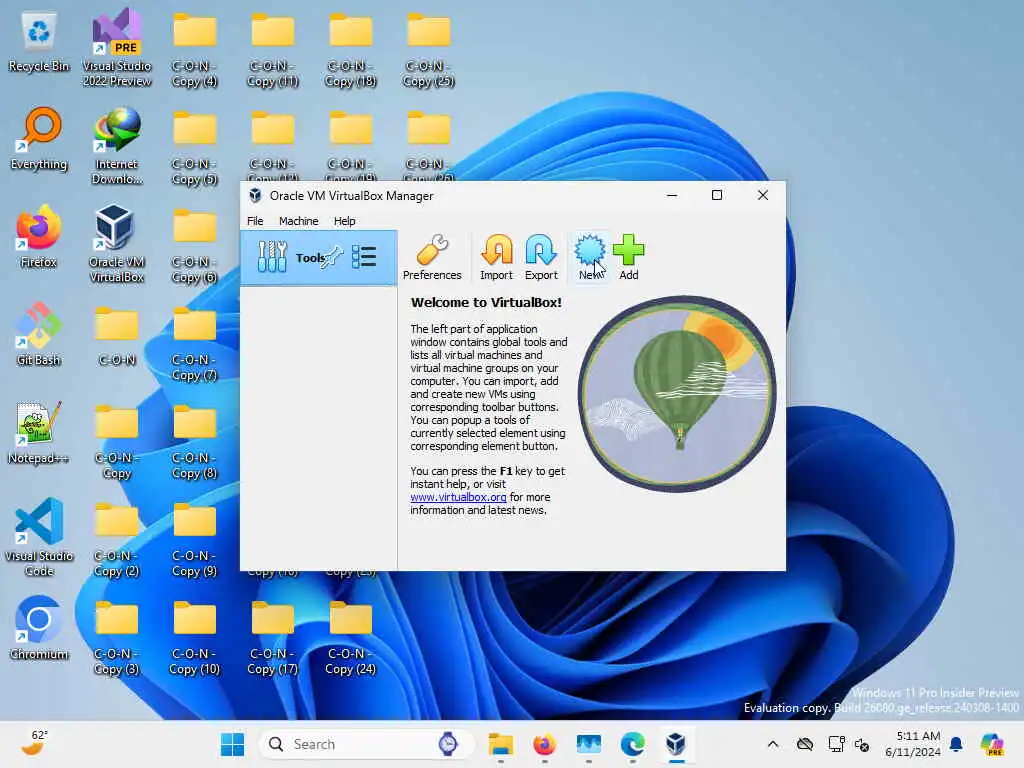This screenshot has width=1024, height=768.
Task: Minimize the VirtualBox Manager window
Action: pyautogui.click(x=671, y=195)
